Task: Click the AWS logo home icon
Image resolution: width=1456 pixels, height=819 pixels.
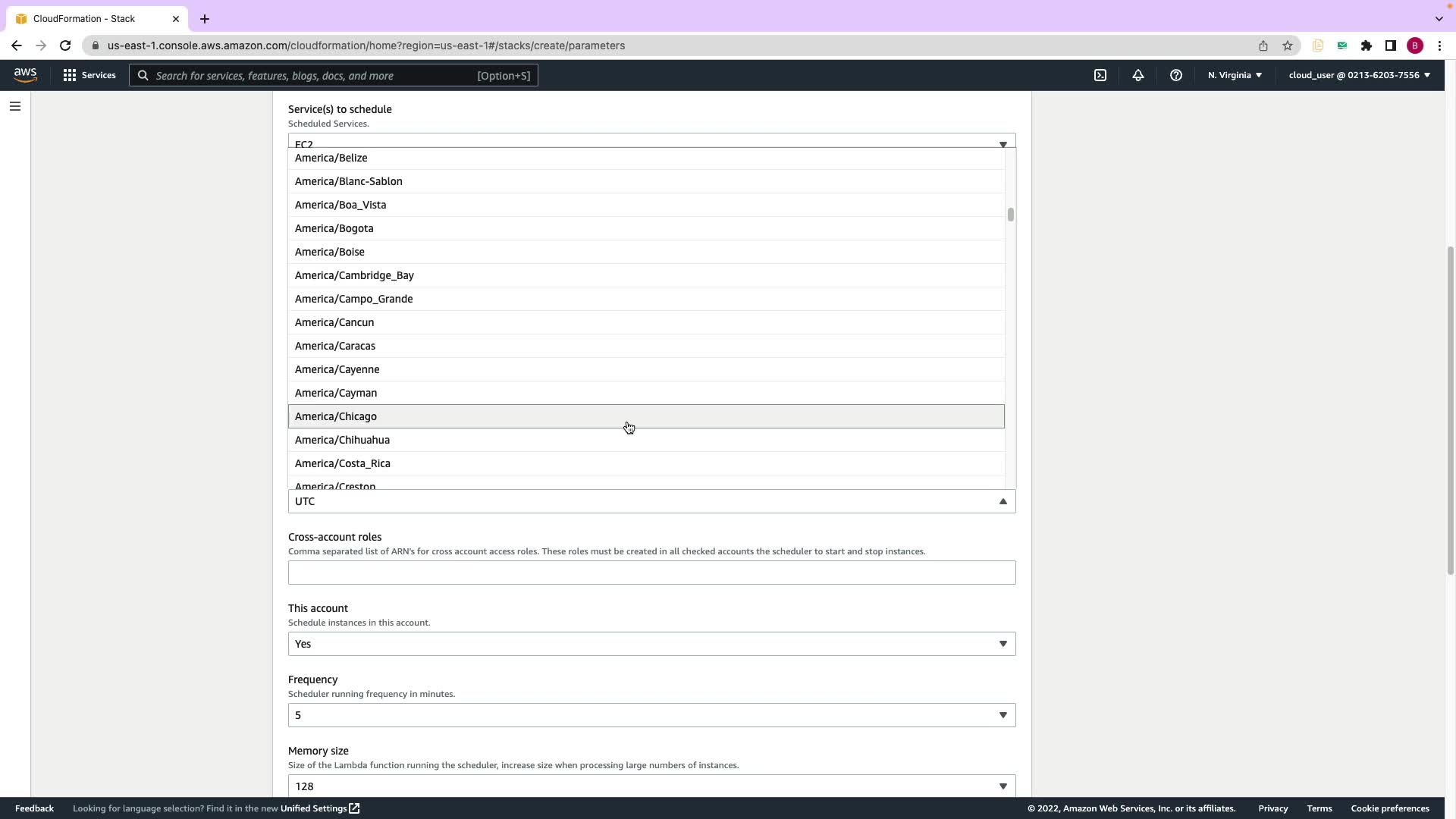Action: click(x=25, y=75)
